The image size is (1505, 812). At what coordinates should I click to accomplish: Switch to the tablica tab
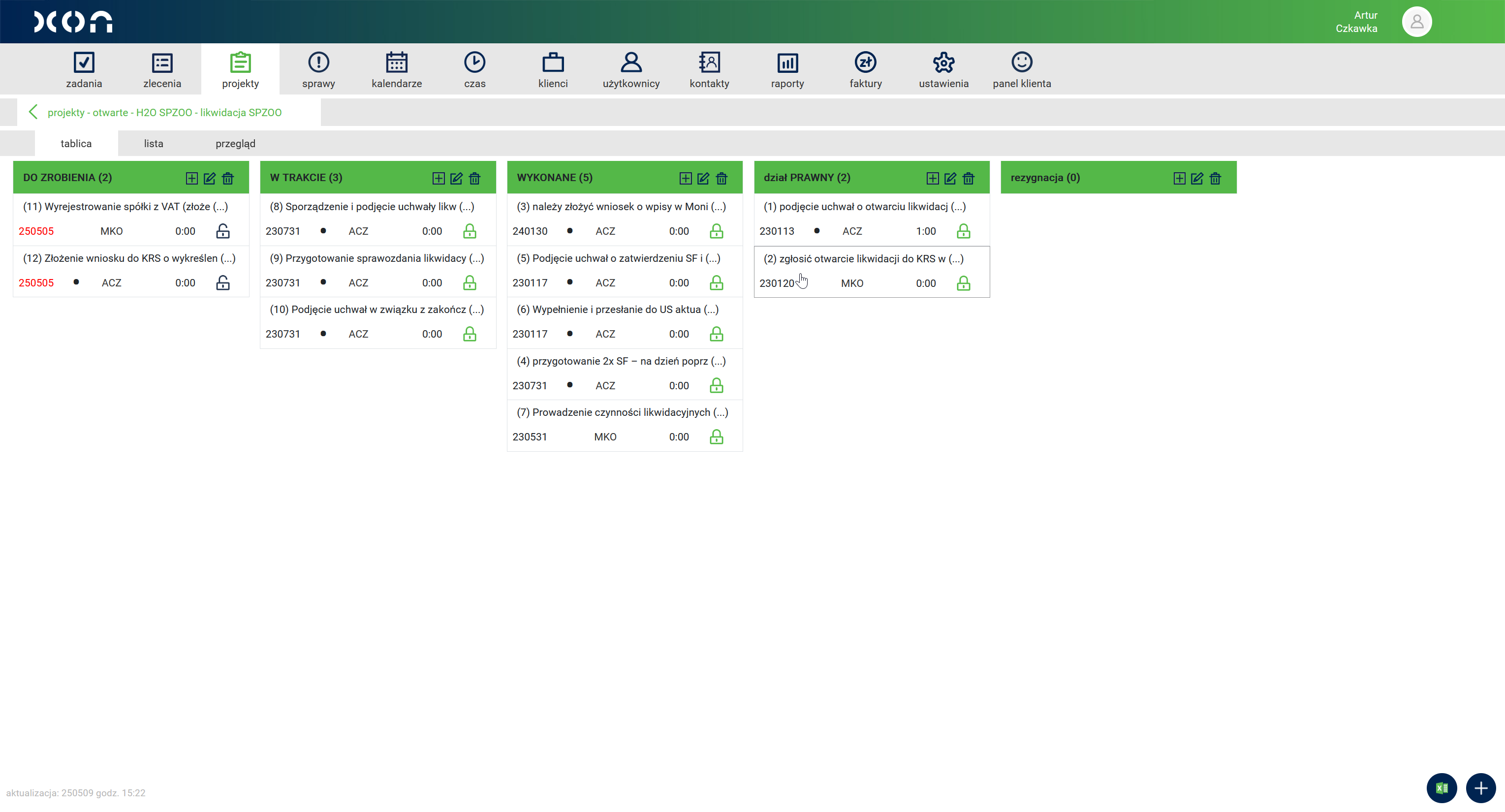(76, 143)
